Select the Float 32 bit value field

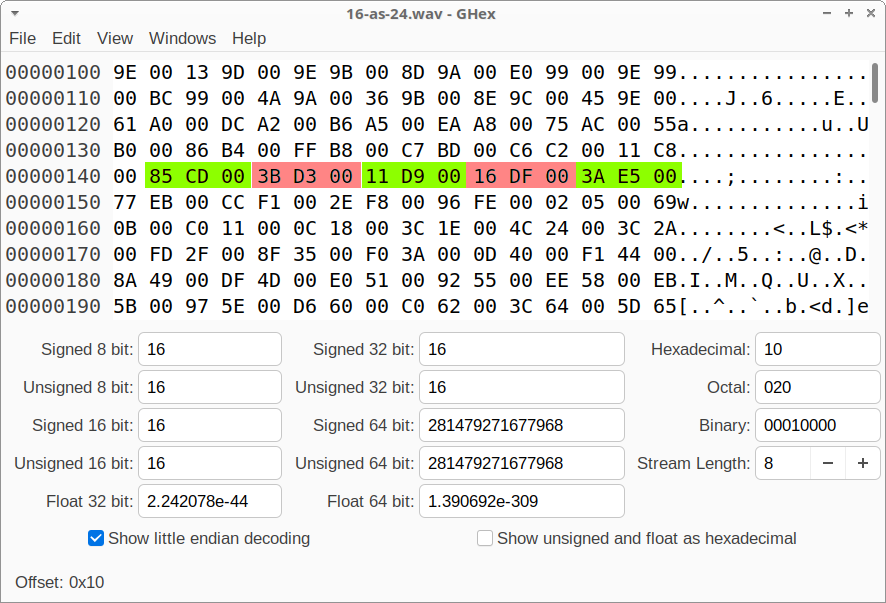209,501
